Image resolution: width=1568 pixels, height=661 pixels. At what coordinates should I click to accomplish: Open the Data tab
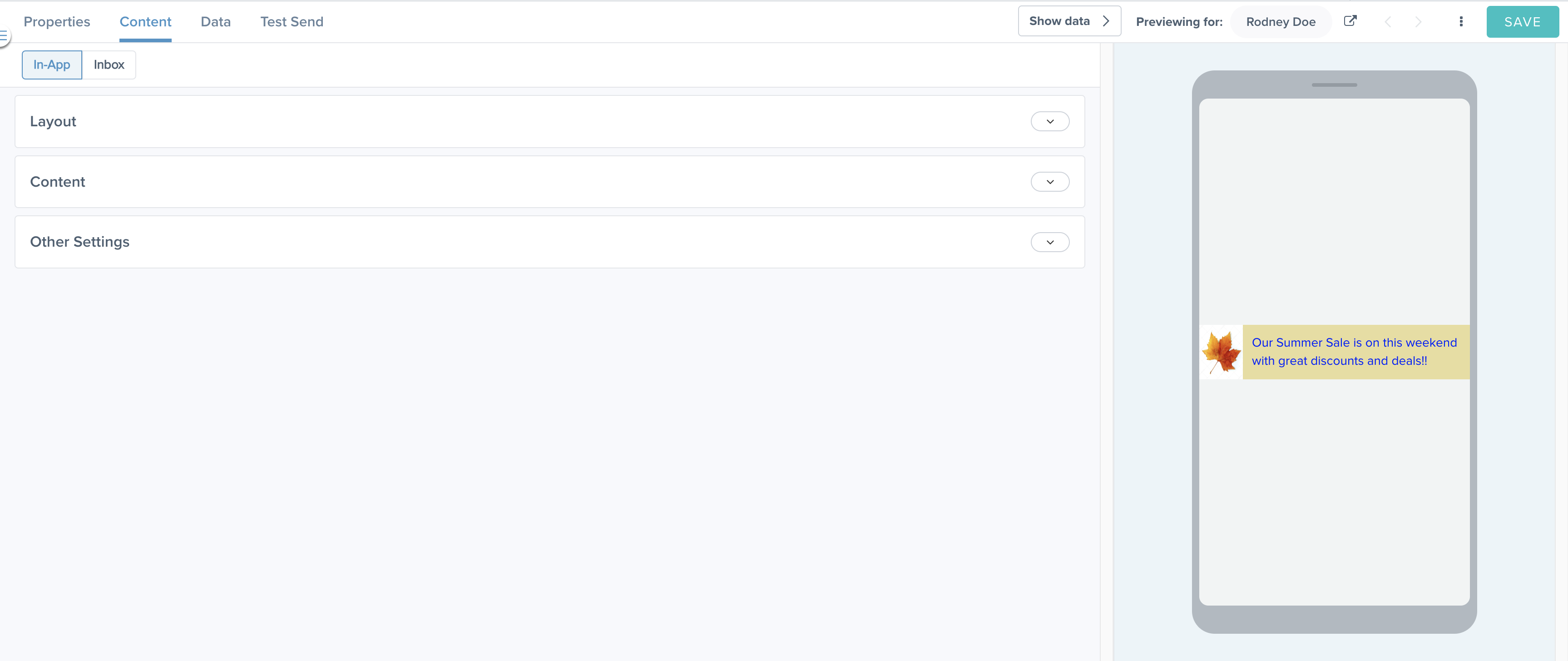click(216, 21)
